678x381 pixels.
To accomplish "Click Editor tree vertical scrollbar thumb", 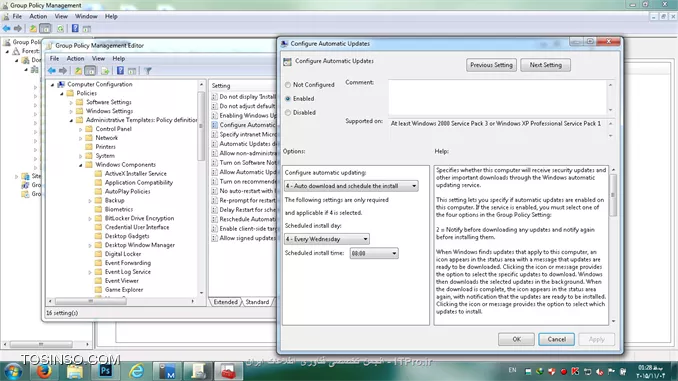I will [201, 126].
